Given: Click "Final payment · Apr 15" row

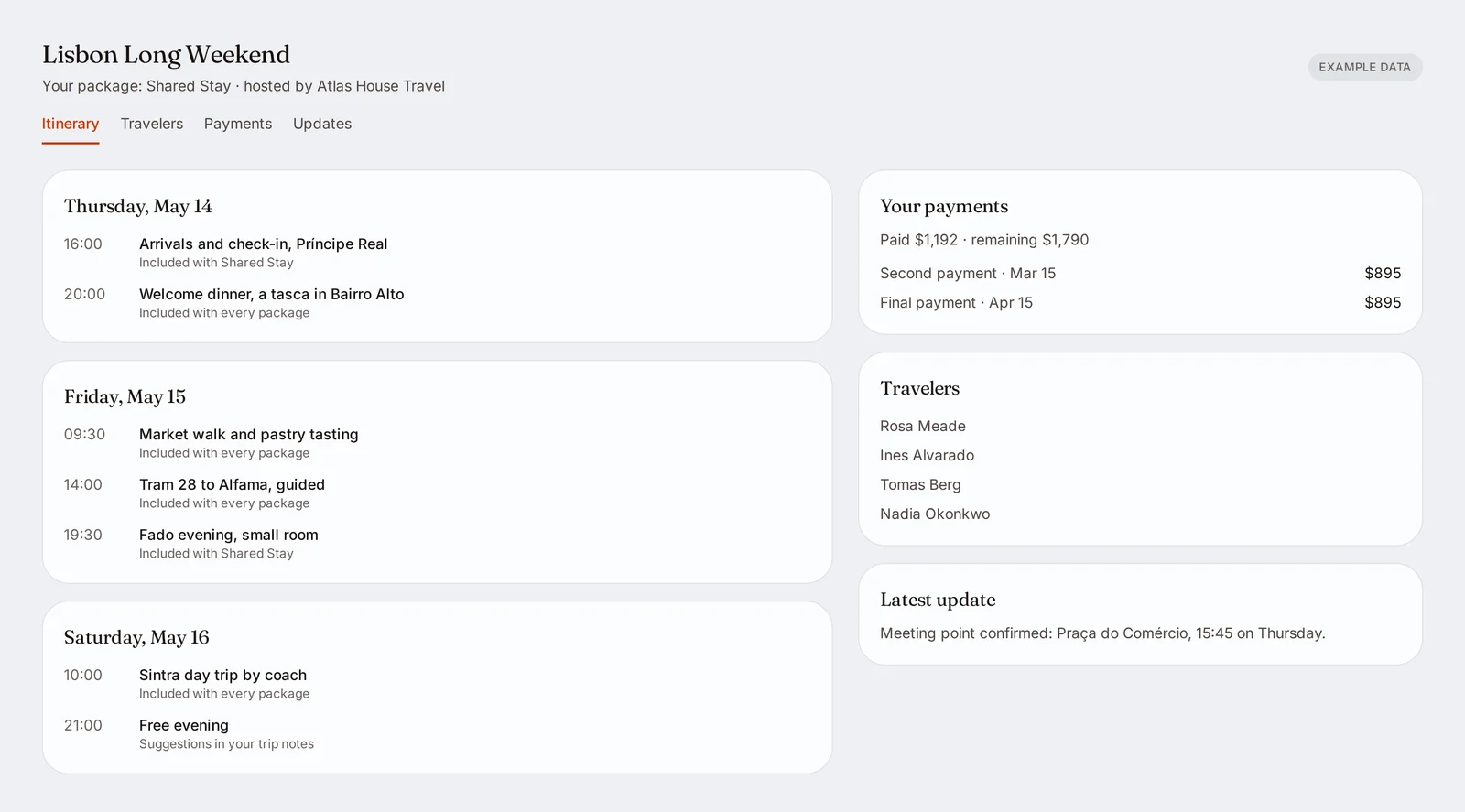Looking at the screenshot, I should point(1140,302).
